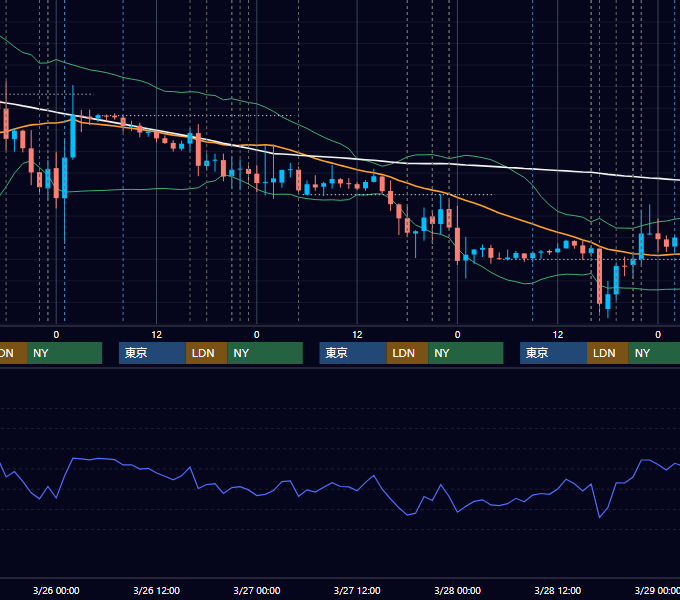Click the NY session block under 3/28 midnight
The height and width of the screenshot is (600, 680).
[466, 353]
